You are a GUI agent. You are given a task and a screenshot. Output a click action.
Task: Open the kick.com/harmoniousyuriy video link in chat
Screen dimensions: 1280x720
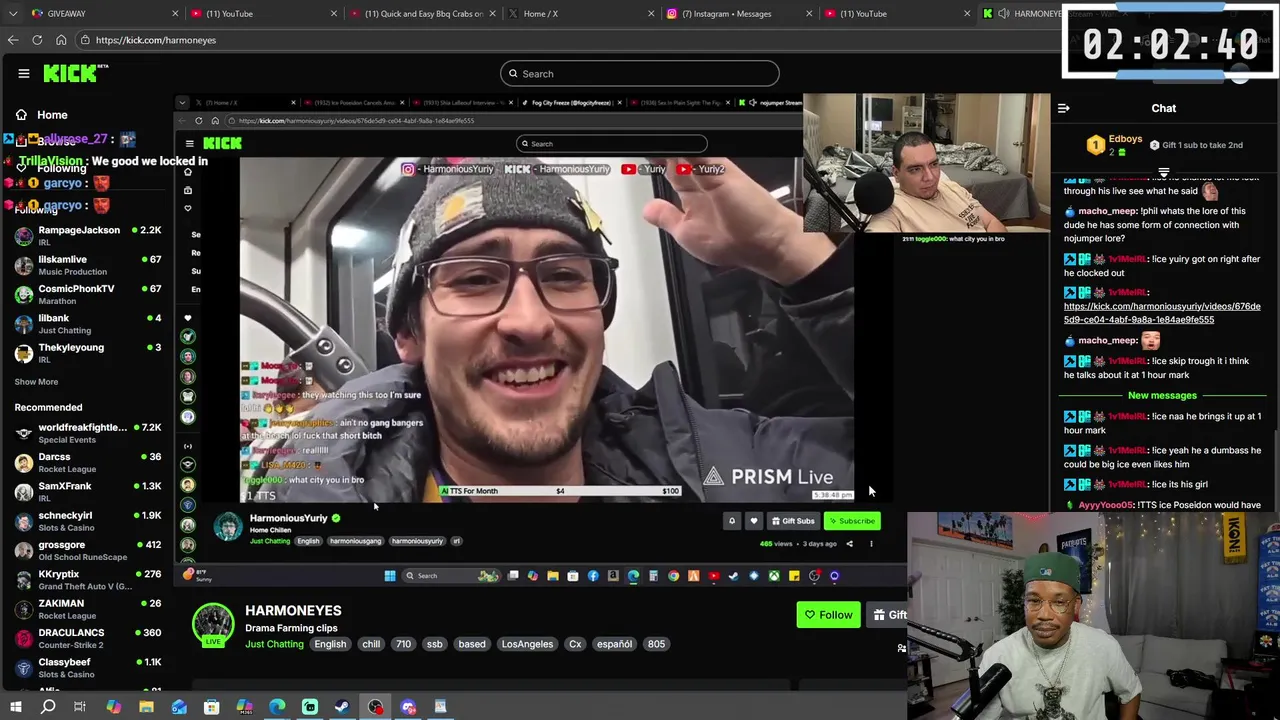tap(1162, 313)
